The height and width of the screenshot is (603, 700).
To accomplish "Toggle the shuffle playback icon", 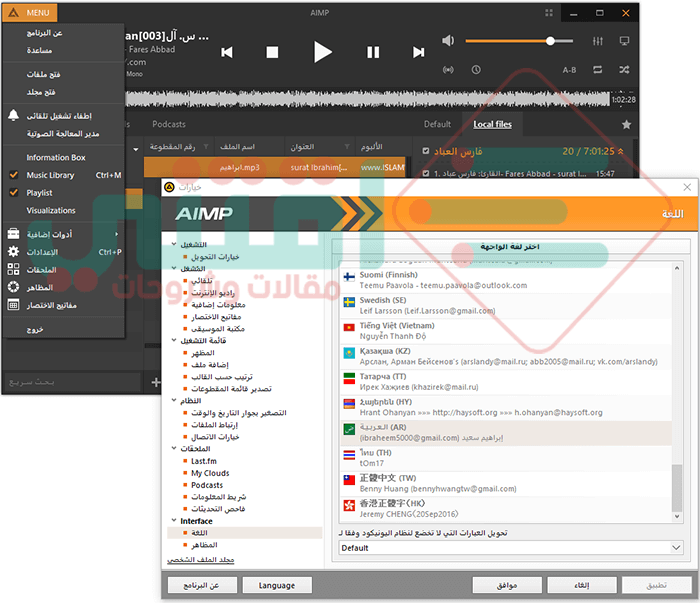I will point(624,70).
